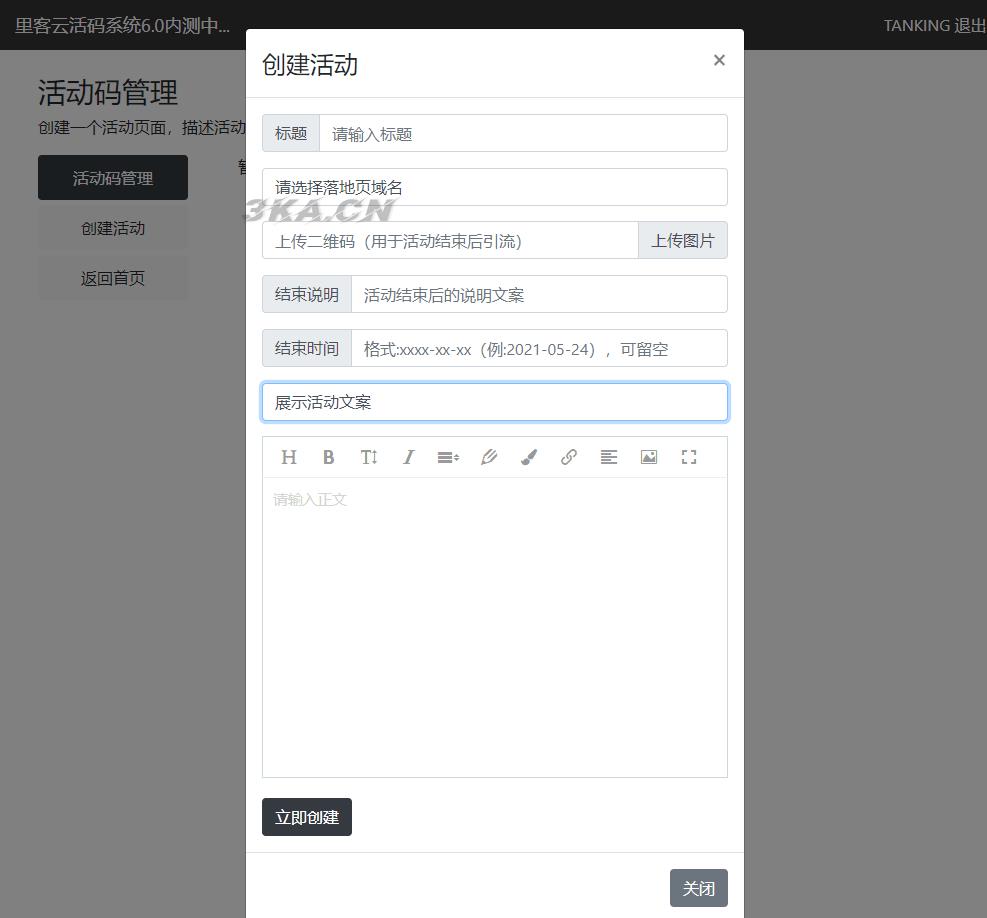Focus the 标题 input field
987x918 pixels.
click(x=522, y=134)
